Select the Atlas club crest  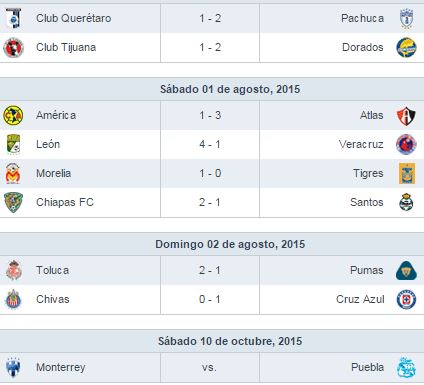pyautogui.click(x=406, y=116)
